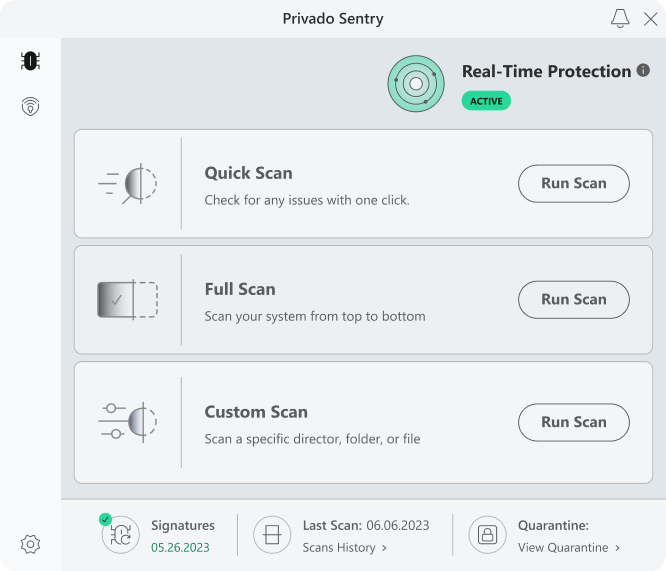This screenshot has width=666, height=571.
Task: Click the Quick Scan icon
Action: click(128, 184)
